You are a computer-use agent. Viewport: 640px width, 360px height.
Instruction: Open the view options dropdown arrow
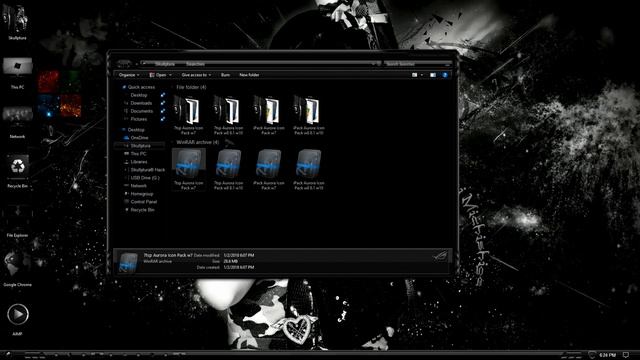click(x=422, y=75)
